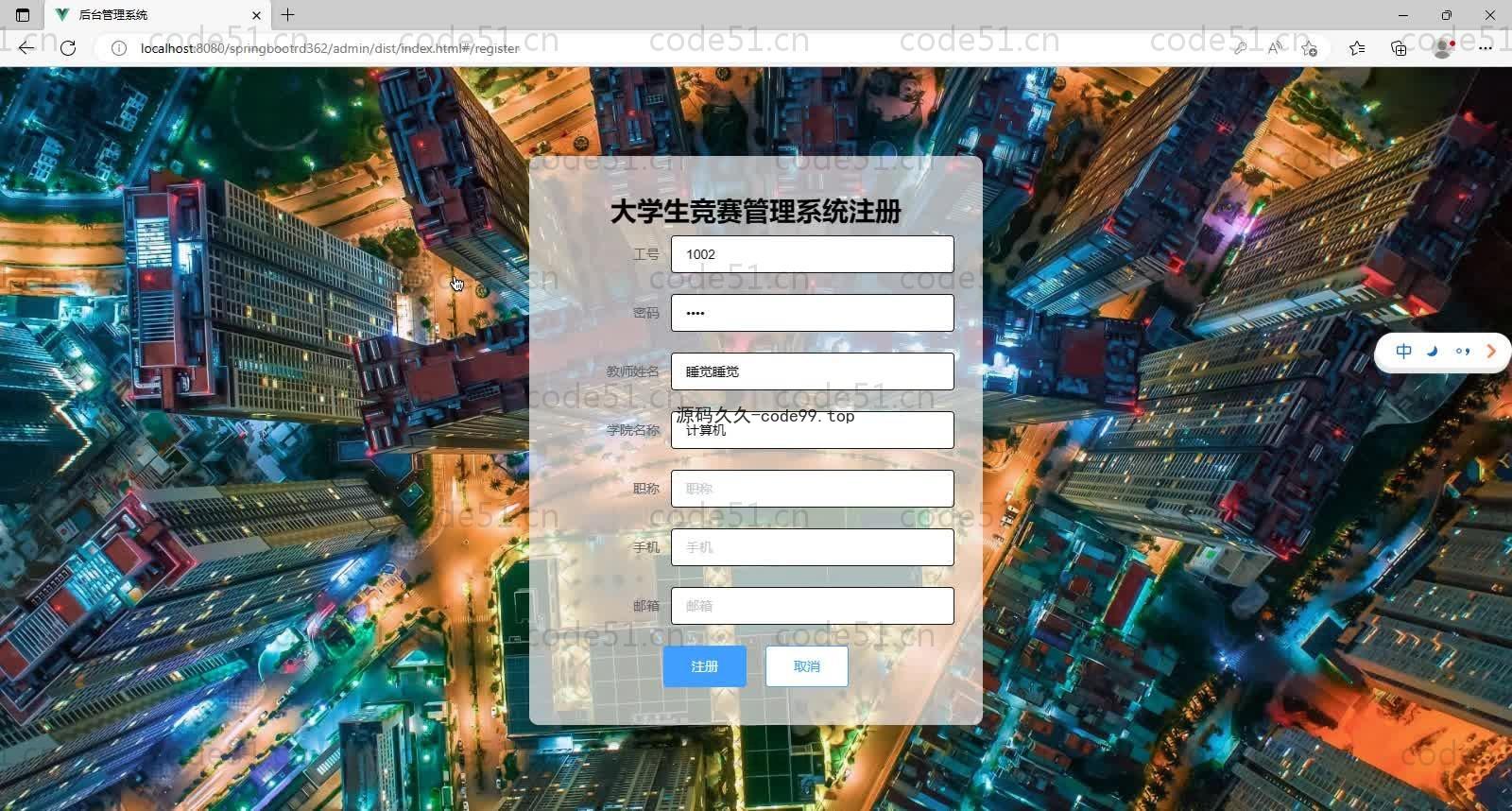Open the saved passwords key icon
Image resolution: width=1512 pixels, height=811 pixels.
tap(1239, 48)
